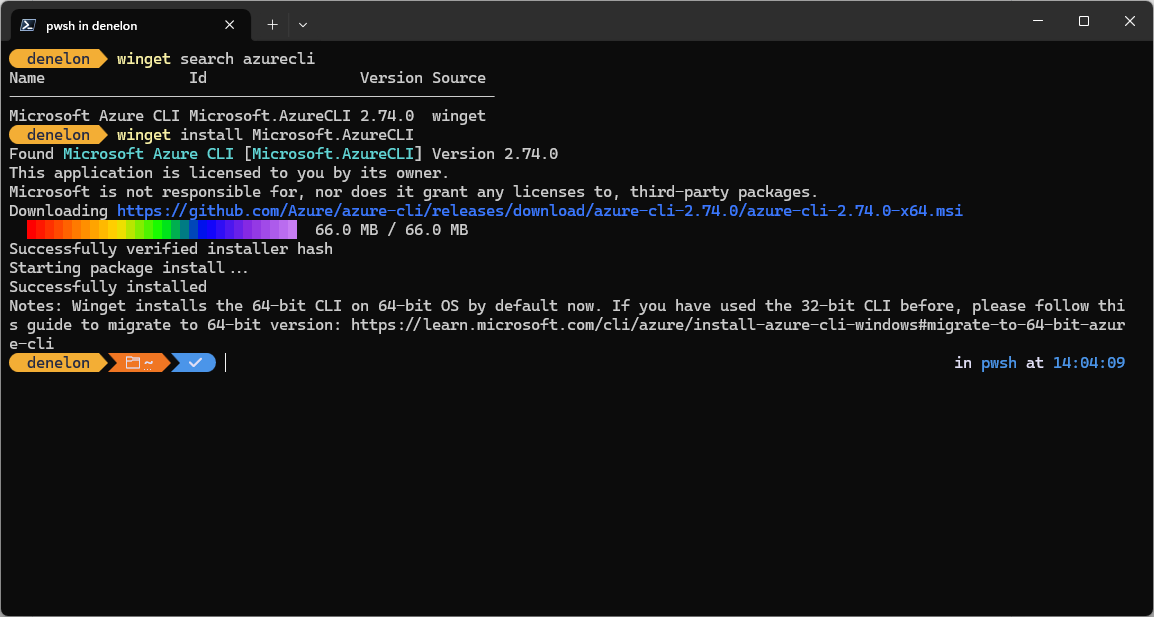Click the blue timestamp 14:04:09

(1088, 362)
